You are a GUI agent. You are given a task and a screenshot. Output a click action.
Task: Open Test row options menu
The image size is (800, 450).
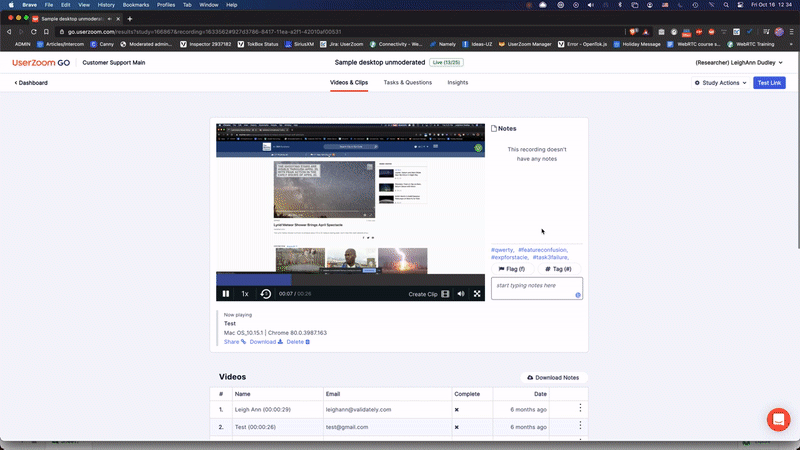click(x=580, y=426)
